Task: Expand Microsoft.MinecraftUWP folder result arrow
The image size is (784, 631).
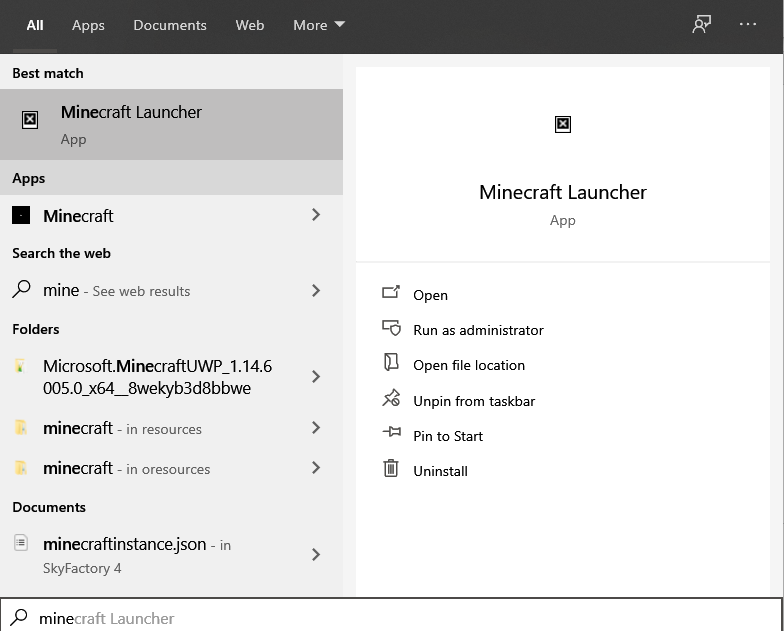Action: (x=316, y=376)
